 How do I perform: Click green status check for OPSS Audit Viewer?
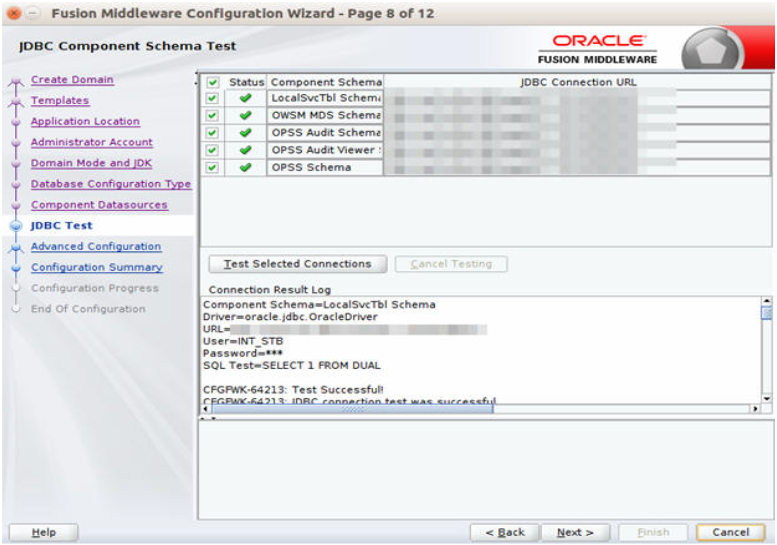245,150
